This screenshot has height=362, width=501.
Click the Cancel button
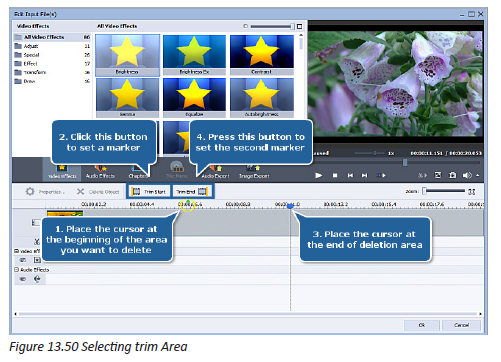click(461, 325)
